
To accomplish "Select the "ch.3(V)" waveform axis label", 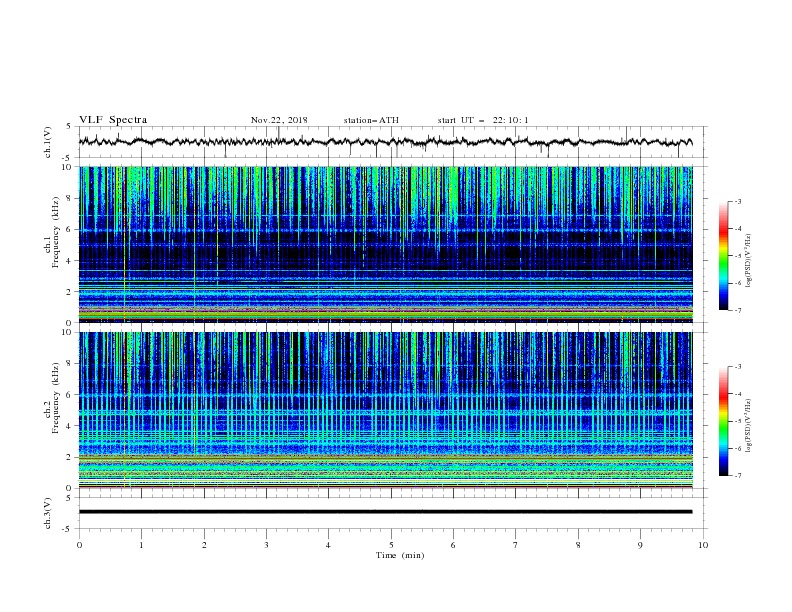I will click(x=48, y=513).
